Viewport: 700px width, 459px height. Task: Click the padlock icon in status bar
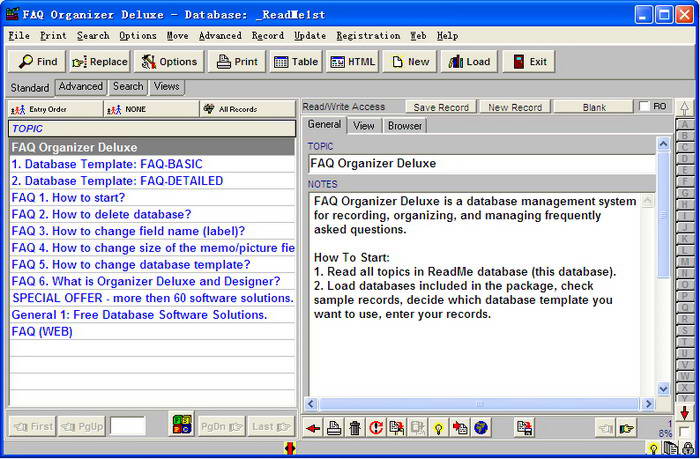point(688,448)
